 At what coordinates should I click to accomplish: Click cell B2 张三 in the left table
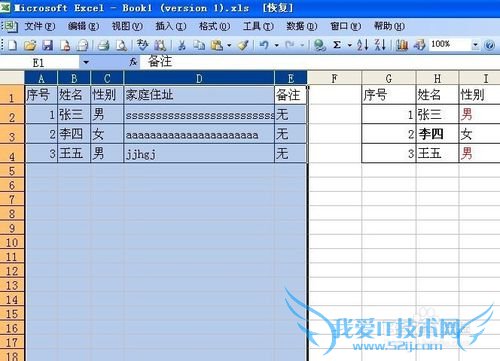pyautogui.click(x=74, y=115)
